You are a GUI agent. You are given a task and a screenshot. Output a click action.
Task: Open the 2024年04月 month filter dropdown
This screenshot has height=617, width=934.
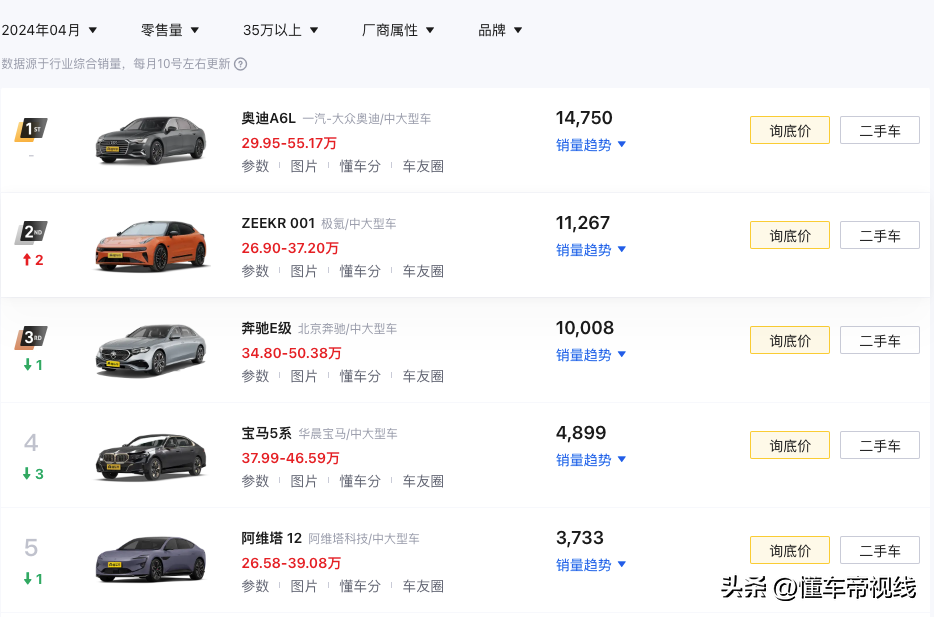tap(52, 30)
